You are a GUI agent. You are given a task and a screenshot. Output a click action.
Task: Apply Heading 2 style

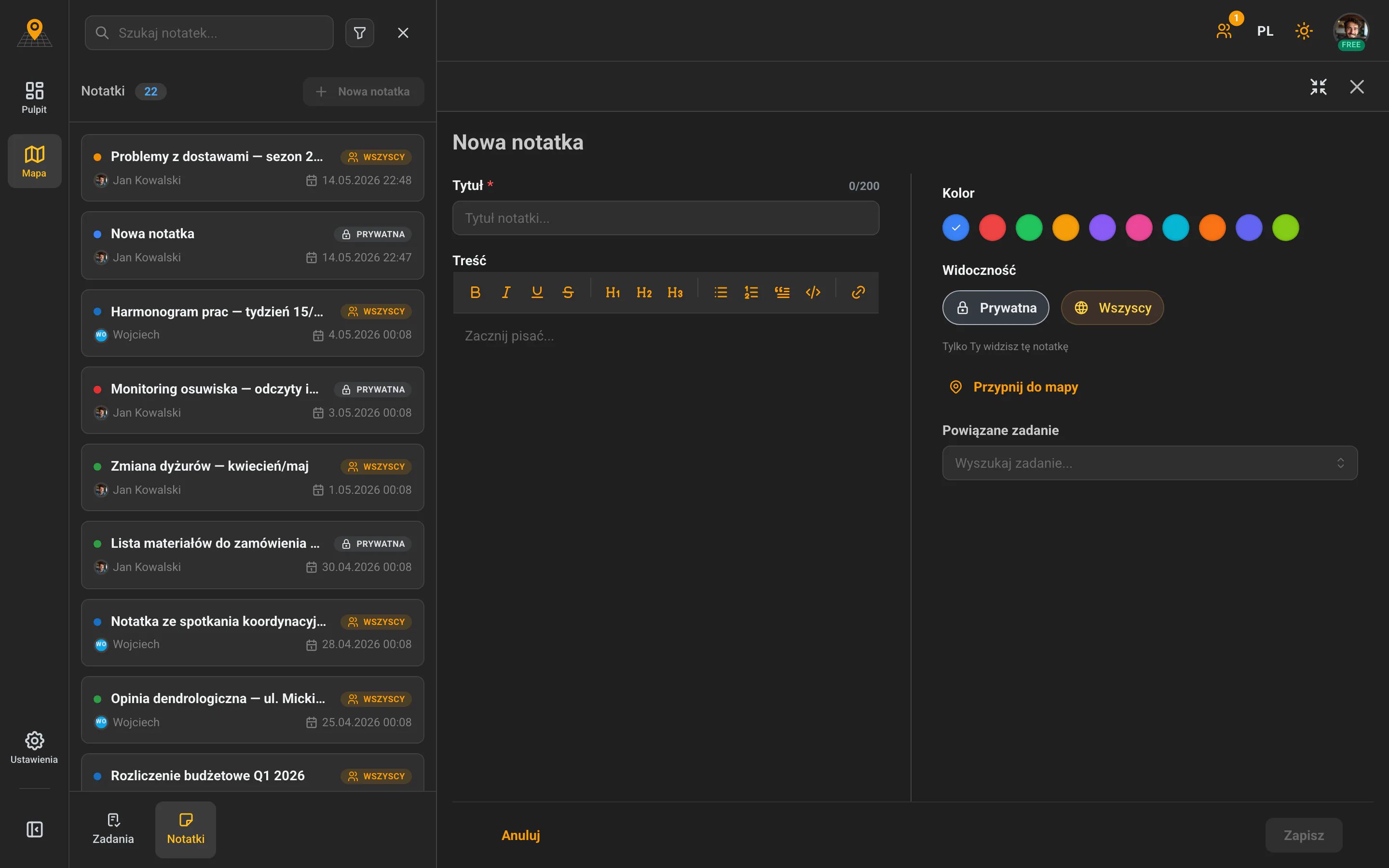click(644, 292)
